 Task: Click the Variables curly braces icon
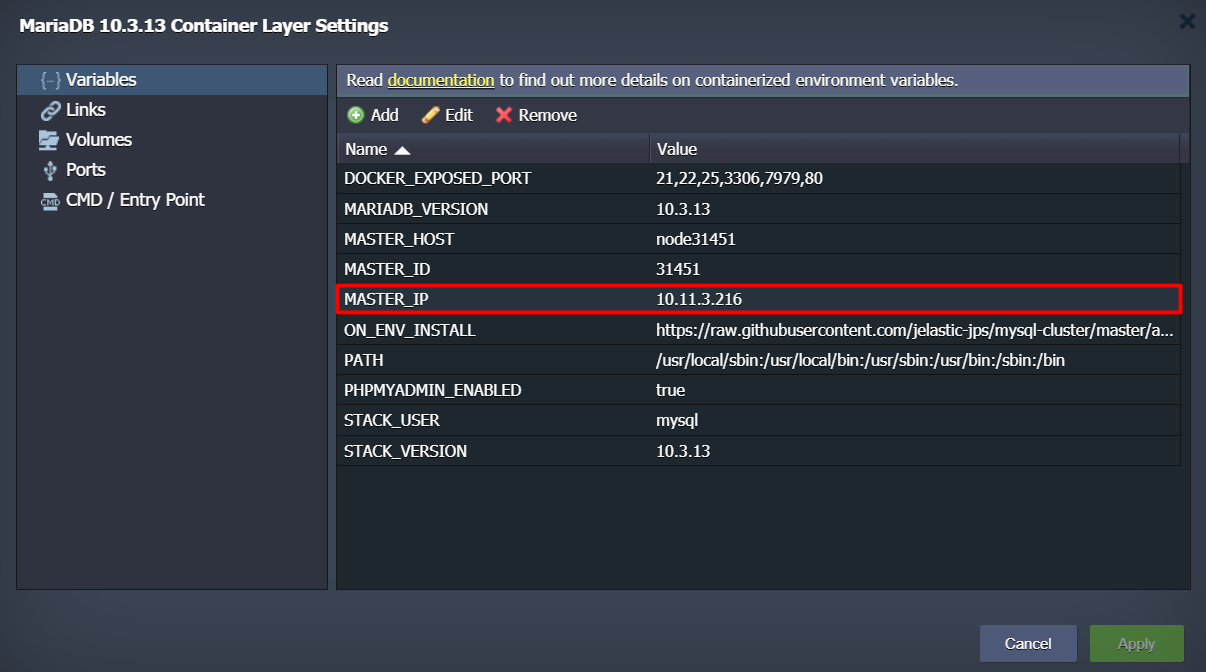click(x=50, y=80)
